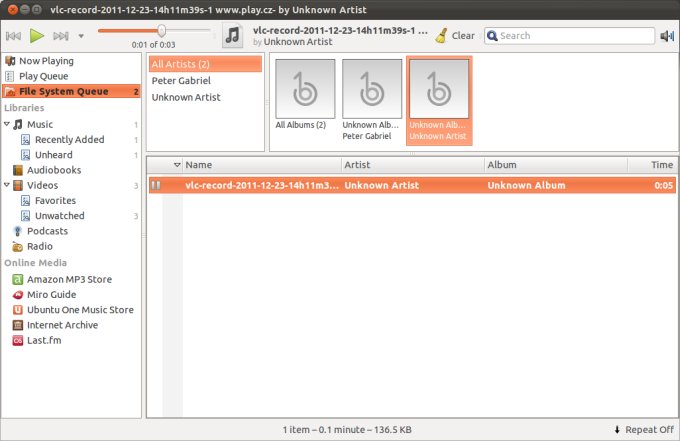Viewport: 680px width, 441px height.
Task: Select the All Albums thumbnail
Action: tap(300, 95)
